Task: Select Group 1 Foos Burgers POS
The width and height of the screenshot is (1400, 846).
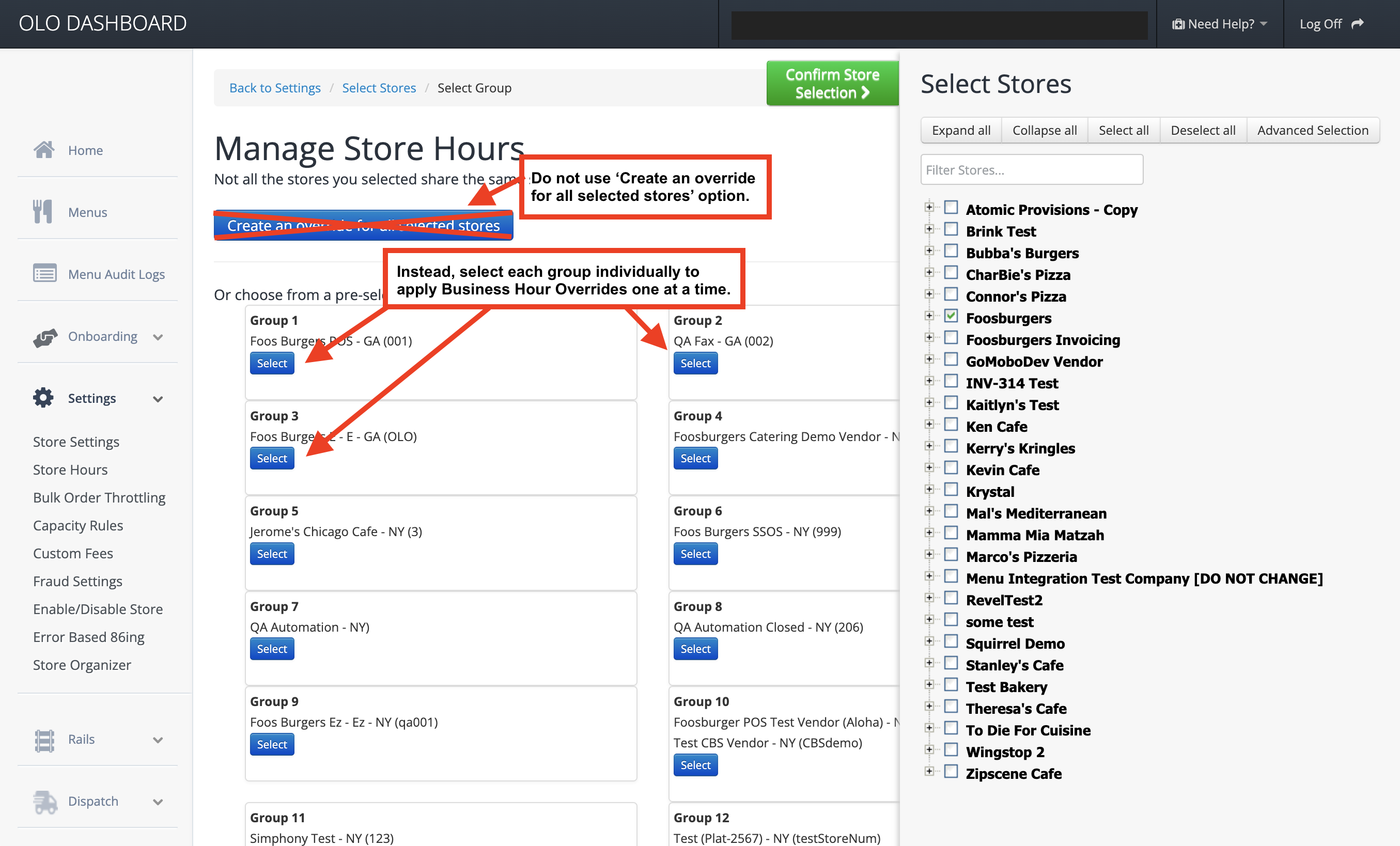Action: tap(272, 363)
